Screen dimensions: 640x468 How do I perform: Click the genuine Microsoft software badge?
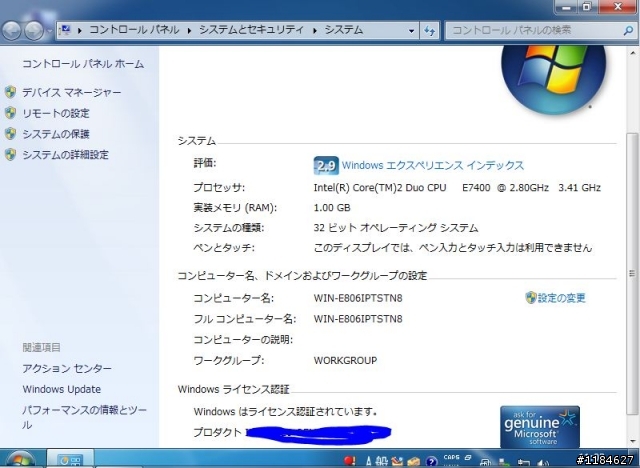click(x=540, y=426)
